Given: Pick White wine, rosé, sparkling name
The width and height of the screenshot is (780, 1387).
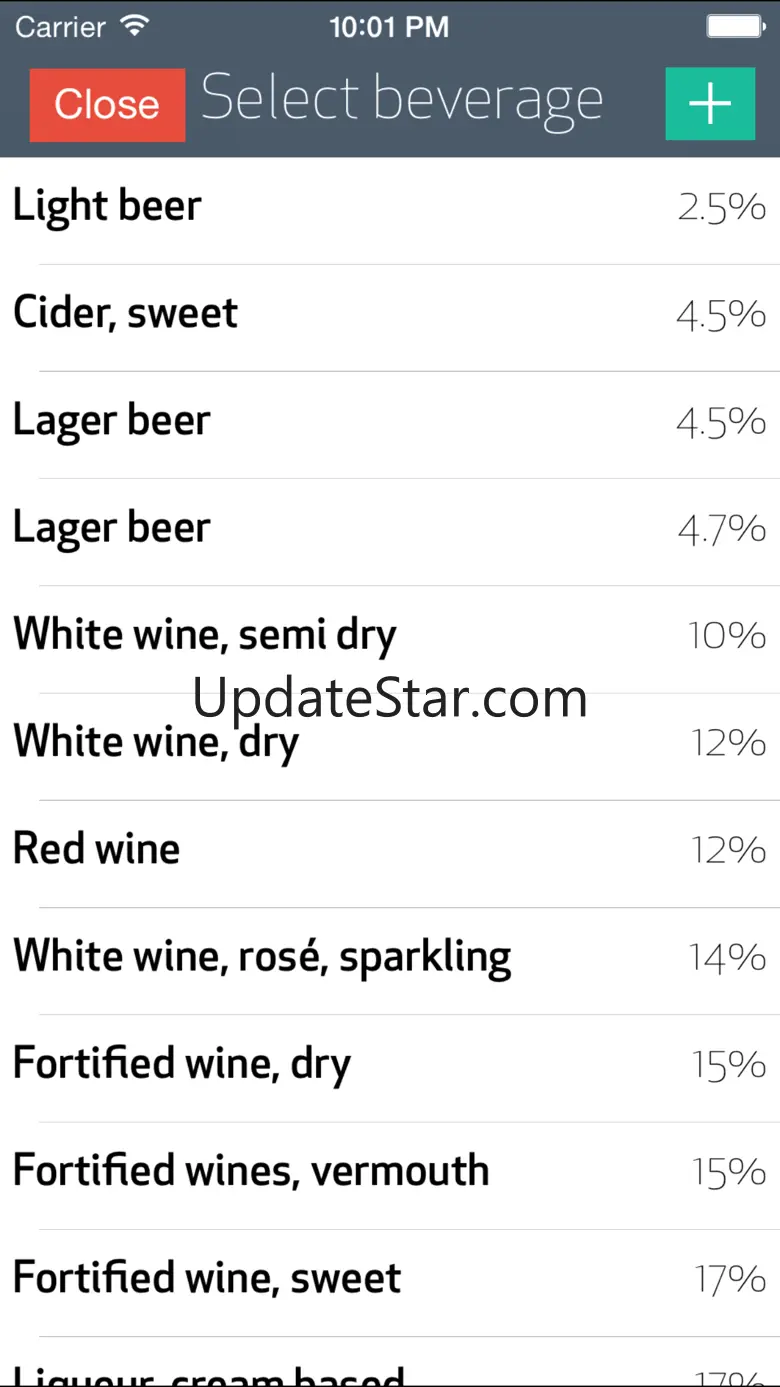Looking at the screenshot, I should coord(262,957).
